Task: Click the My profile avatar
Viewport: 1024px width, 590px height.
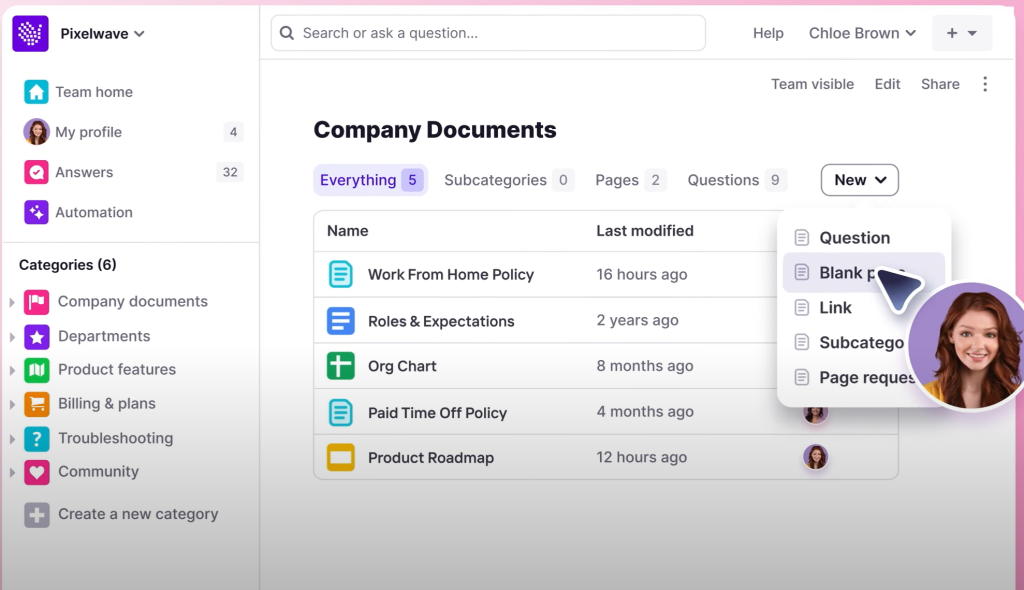Action: pyautogui.click(x=36, y=132)
